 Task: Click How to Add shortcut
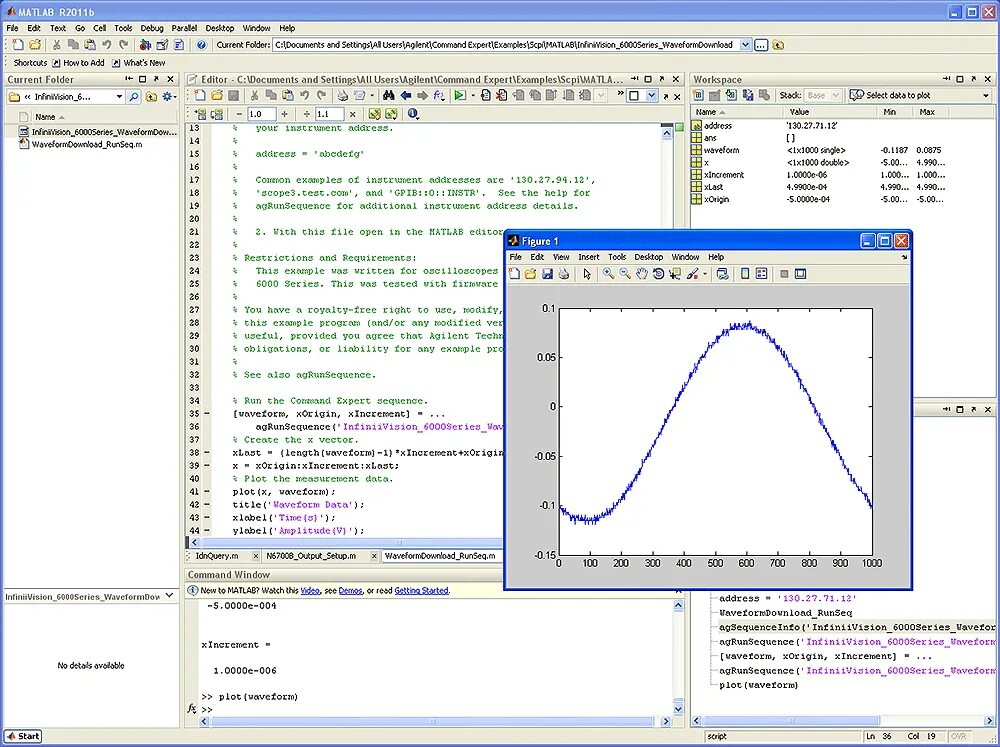tap(78, 63)
